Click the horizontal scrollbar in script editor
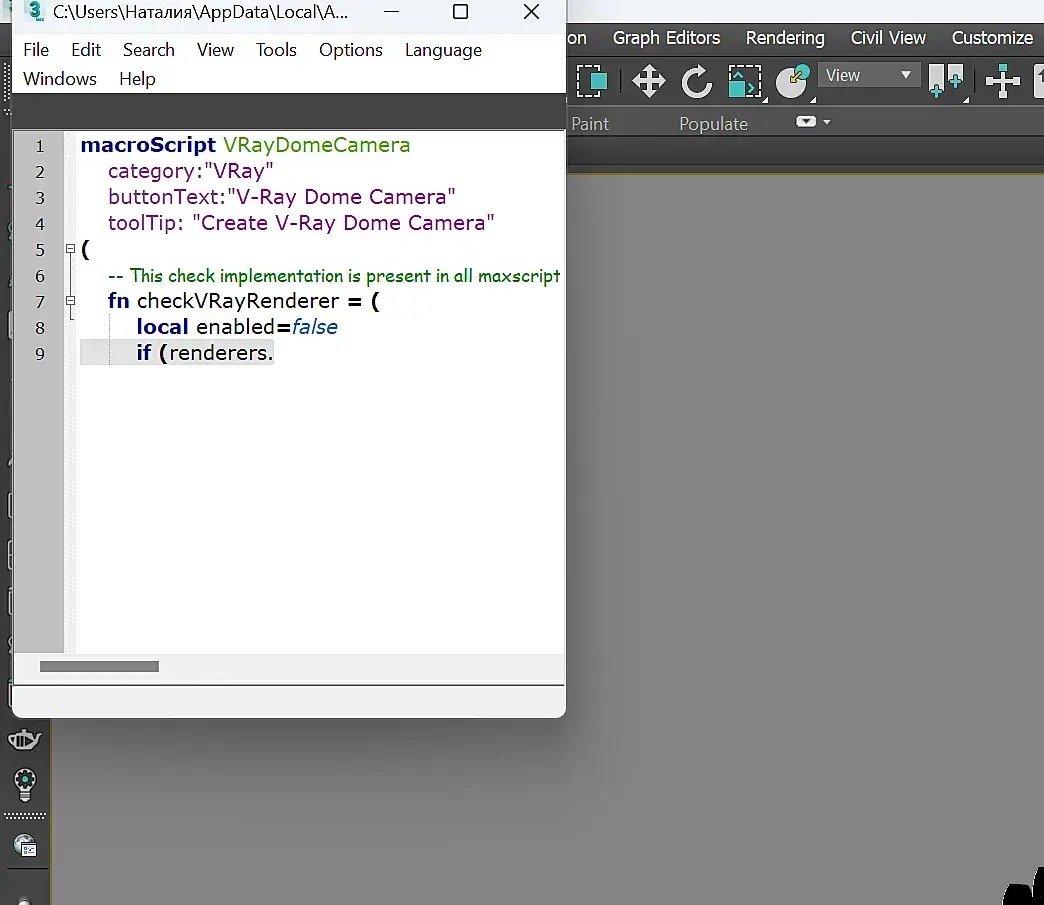Viewport: 1044px width, 905px height. click(99, 667)
